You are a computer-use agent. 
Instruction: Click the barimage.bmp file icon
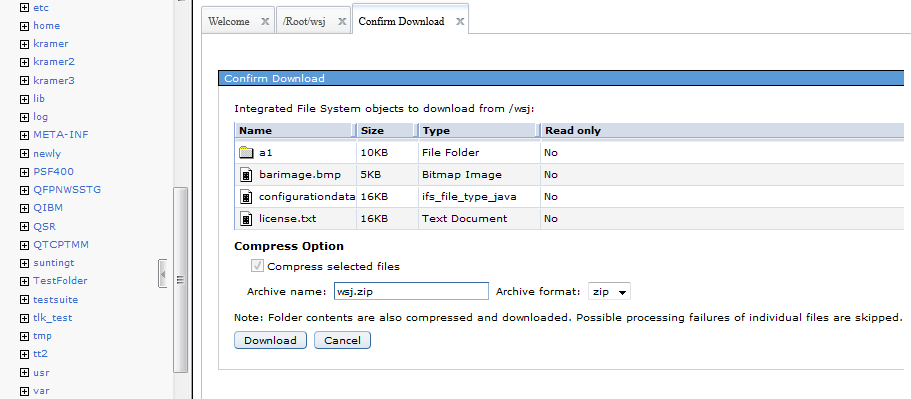click(x=247, y=175)
